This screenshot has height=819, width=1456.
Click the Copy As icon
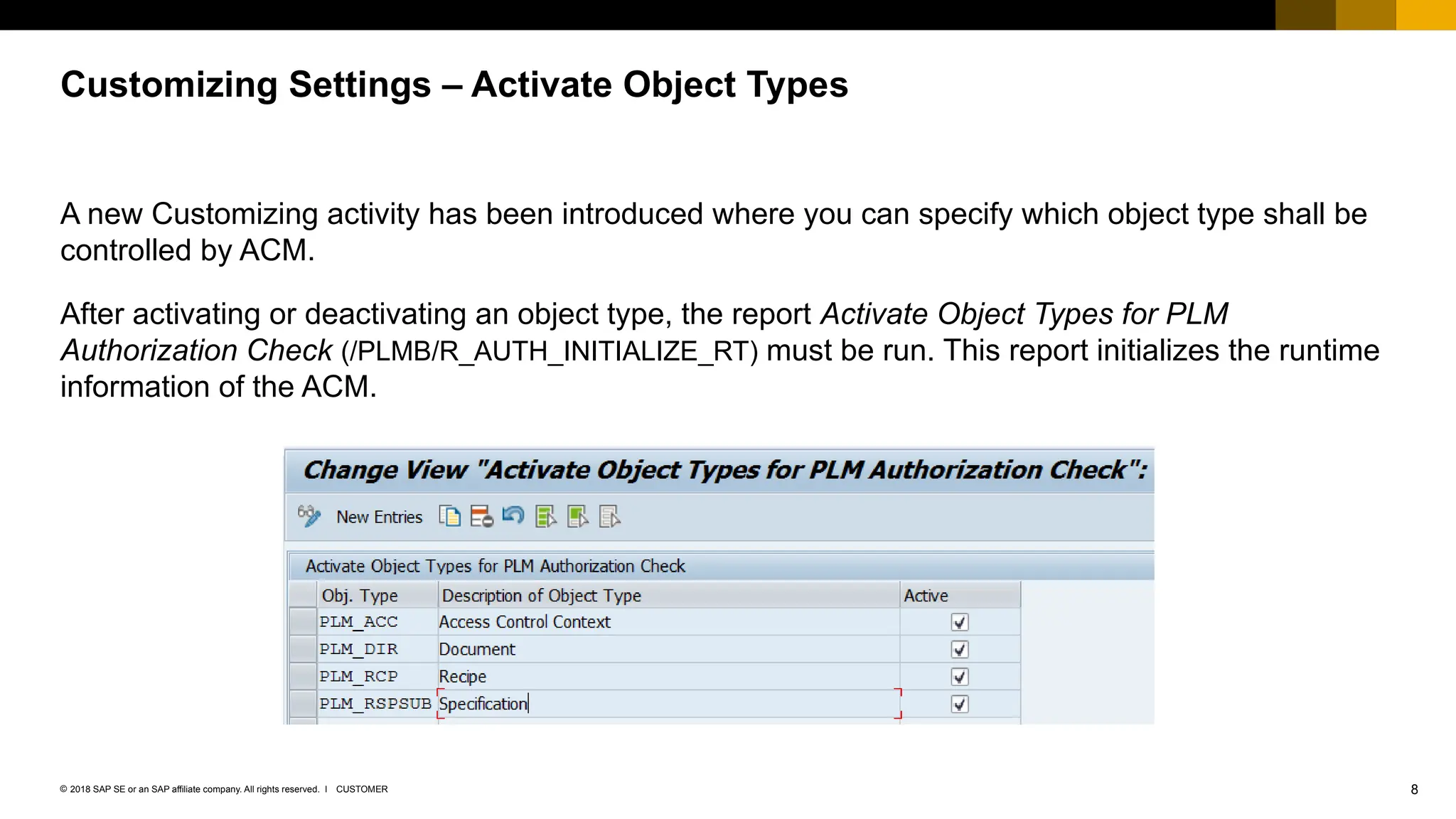(x=450, y=516)
